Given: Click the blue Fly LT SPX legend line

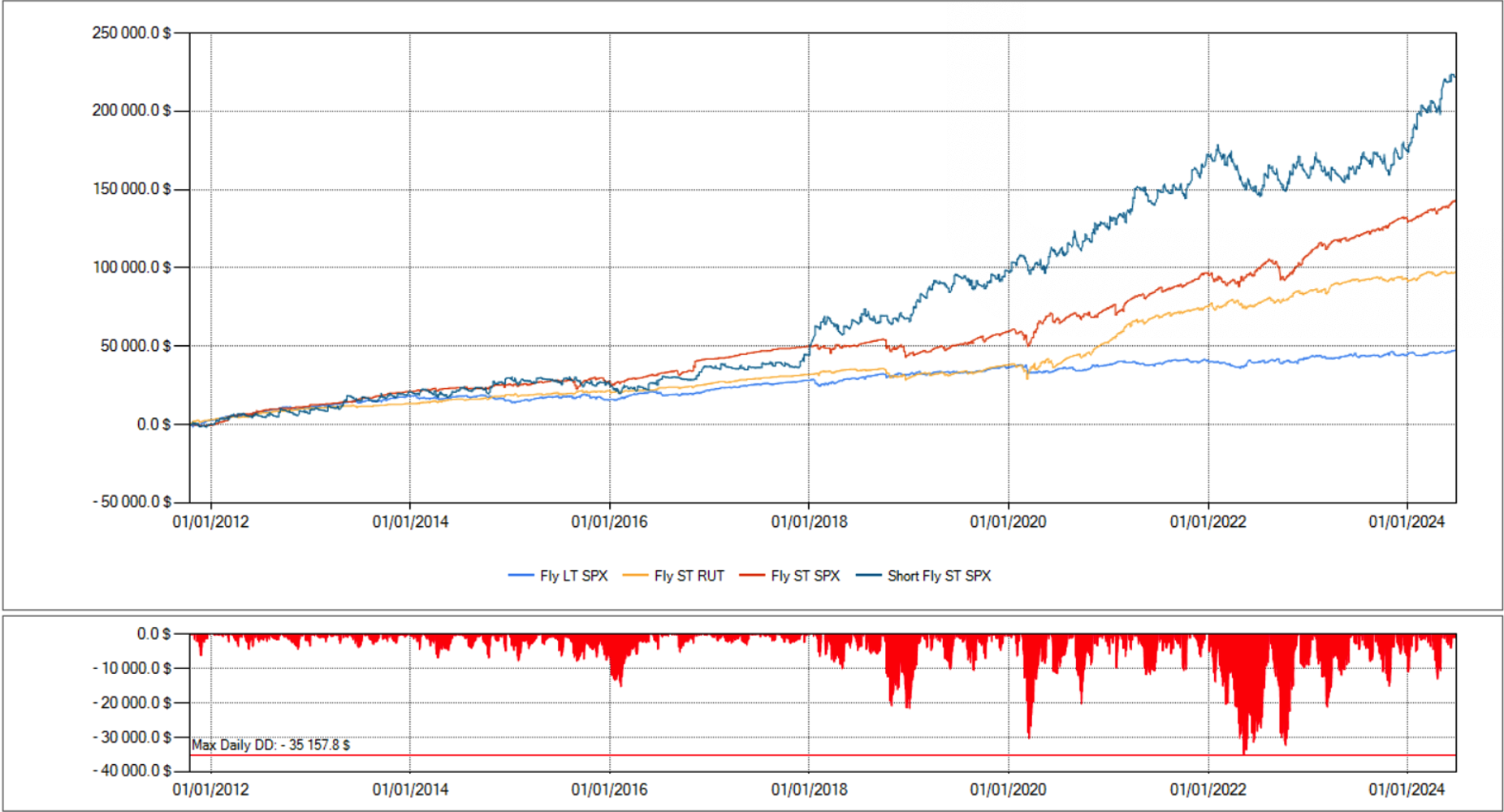Looking at the screenshot, I should click(x=521, y=576).
